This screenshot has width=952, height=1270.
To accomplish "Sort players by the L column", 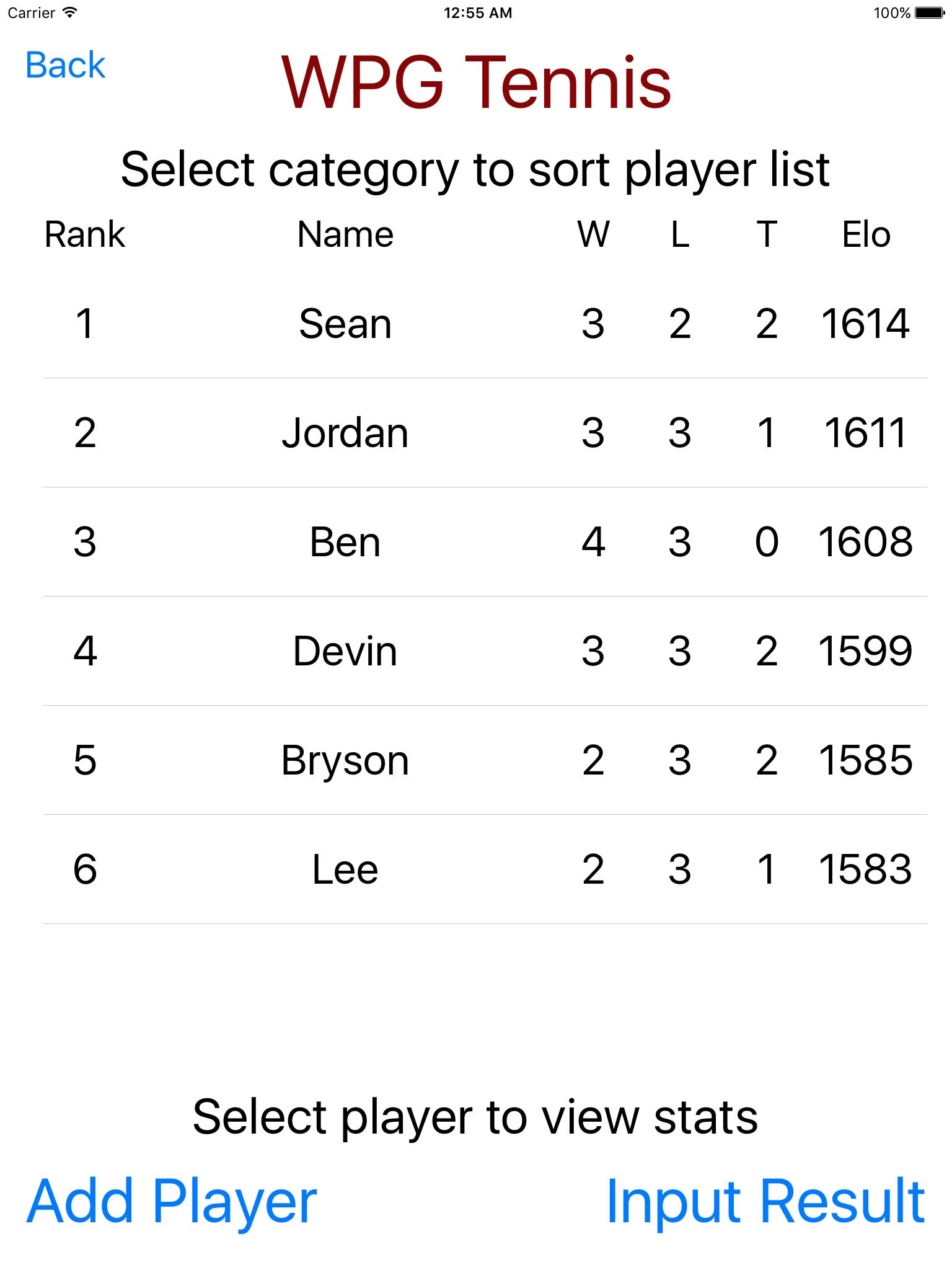I will point(680,234).
